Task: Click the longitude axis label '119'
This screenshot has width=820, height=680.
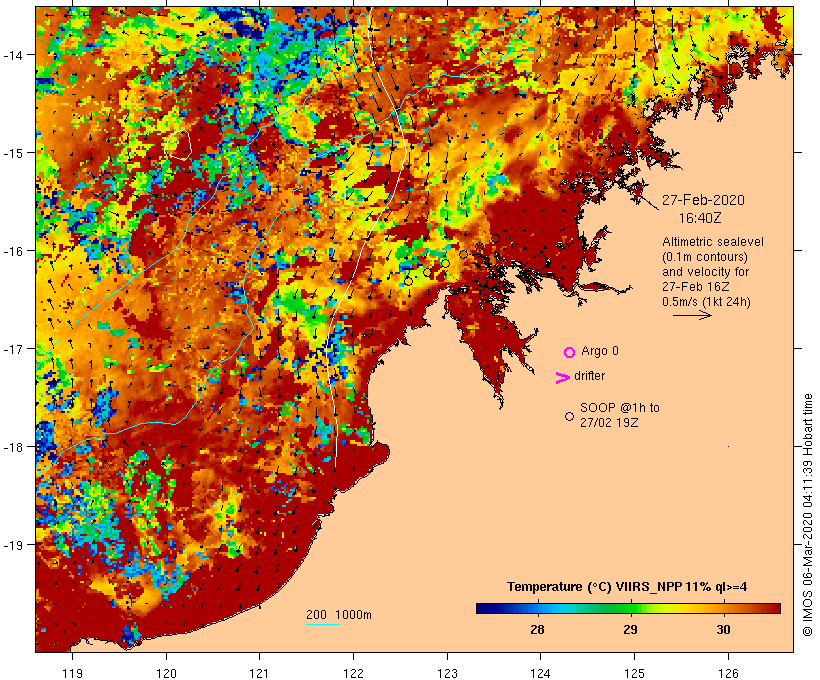Action: point(72,673)
